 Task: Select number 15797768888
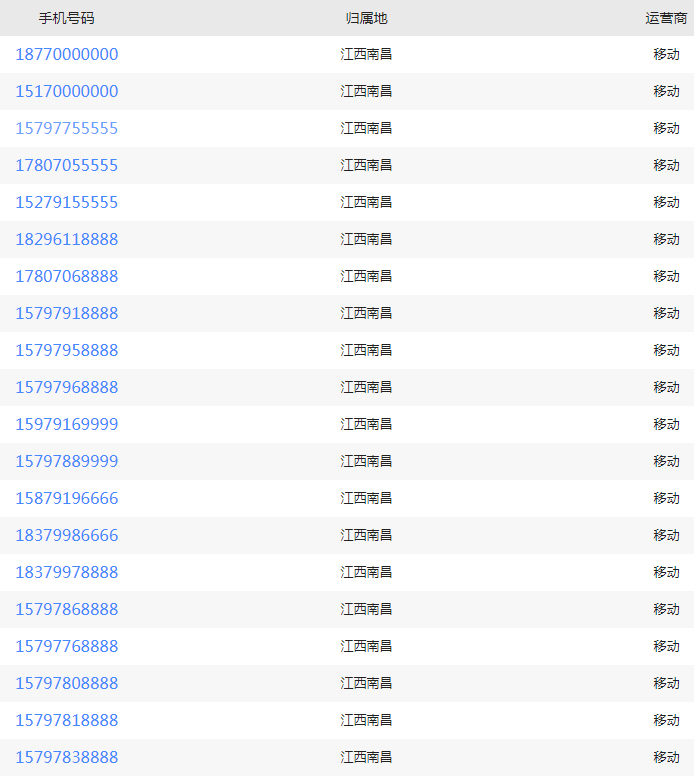[67, 646]
